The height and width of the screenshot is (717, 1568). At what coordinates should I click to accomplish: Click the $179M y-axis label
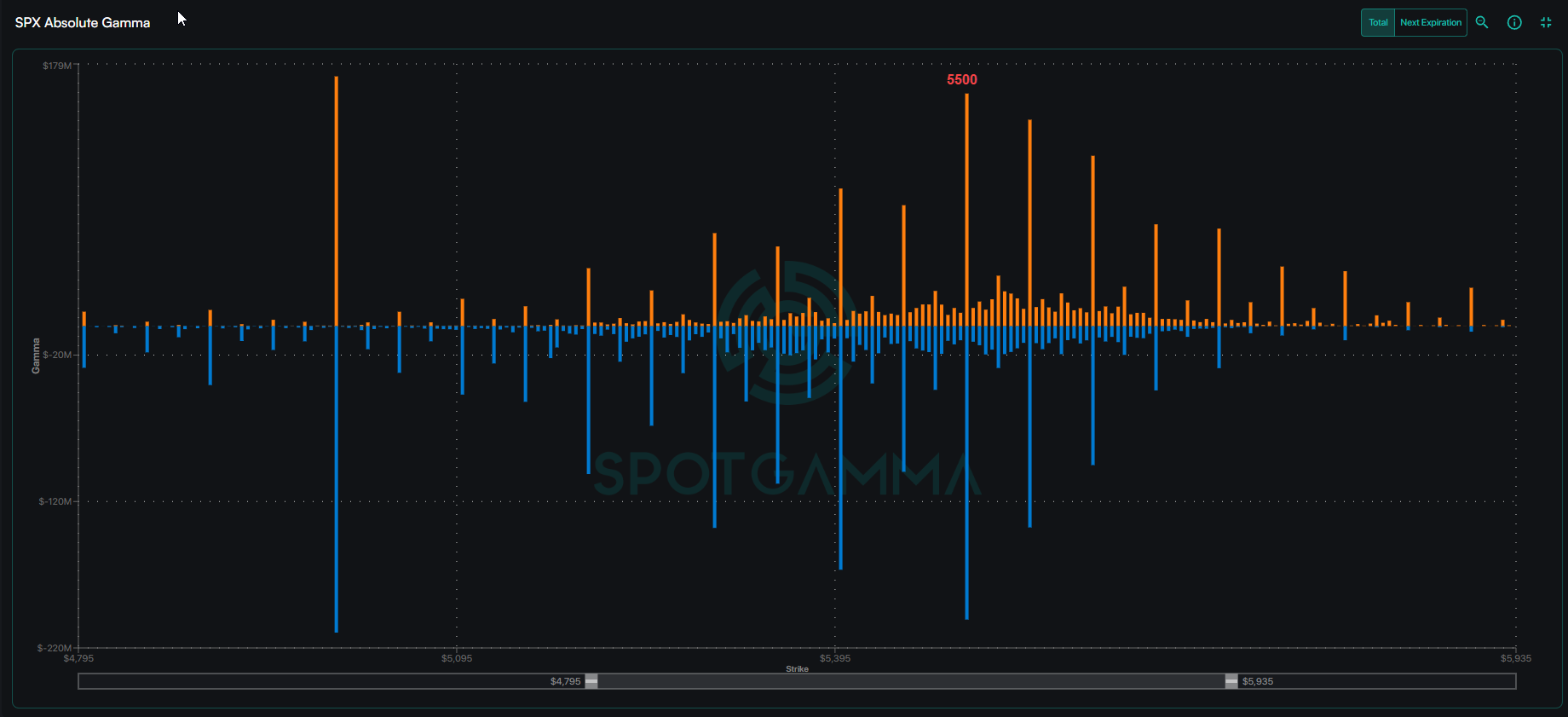click(x=57, y=66)
